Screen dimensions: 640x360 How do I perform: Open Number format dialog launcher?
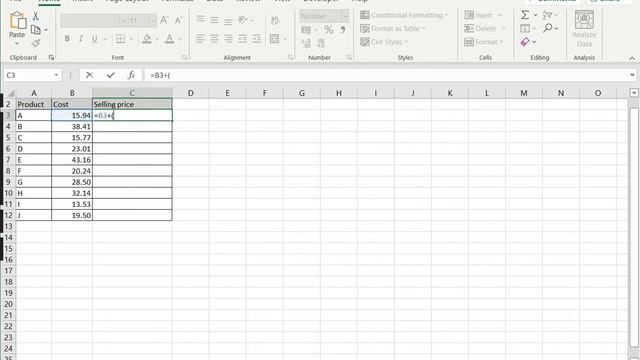click(x=349, y=58)
